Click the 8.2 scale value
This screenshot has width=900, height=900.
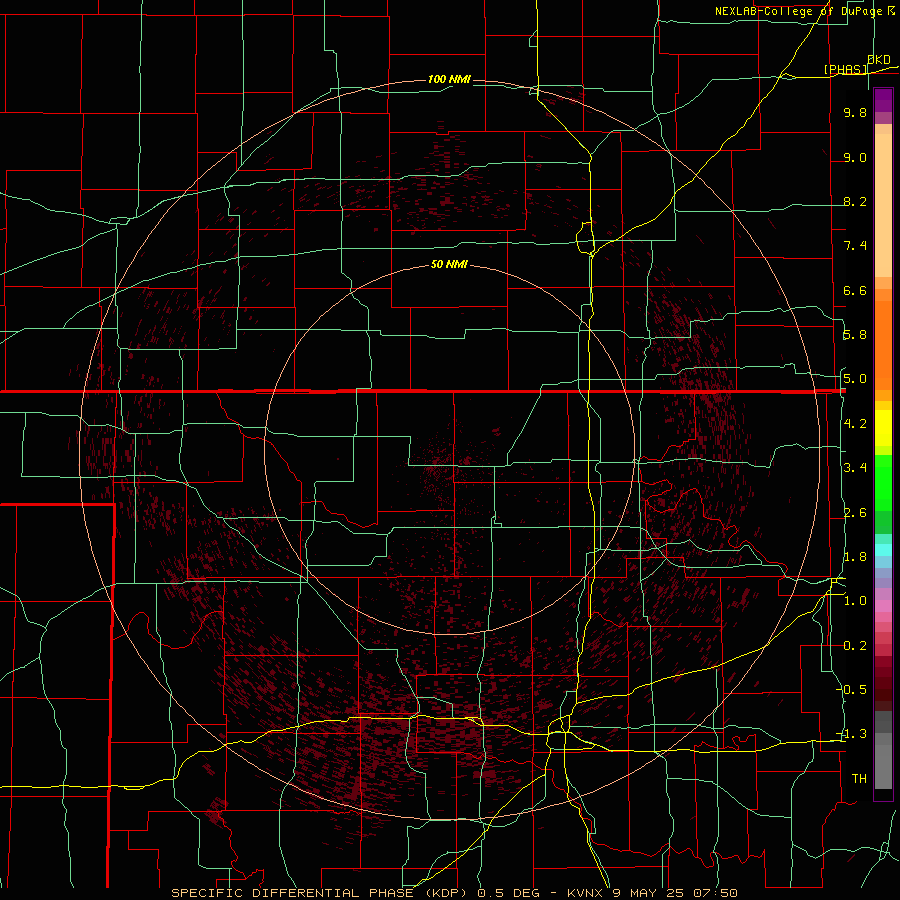[855, 201]
